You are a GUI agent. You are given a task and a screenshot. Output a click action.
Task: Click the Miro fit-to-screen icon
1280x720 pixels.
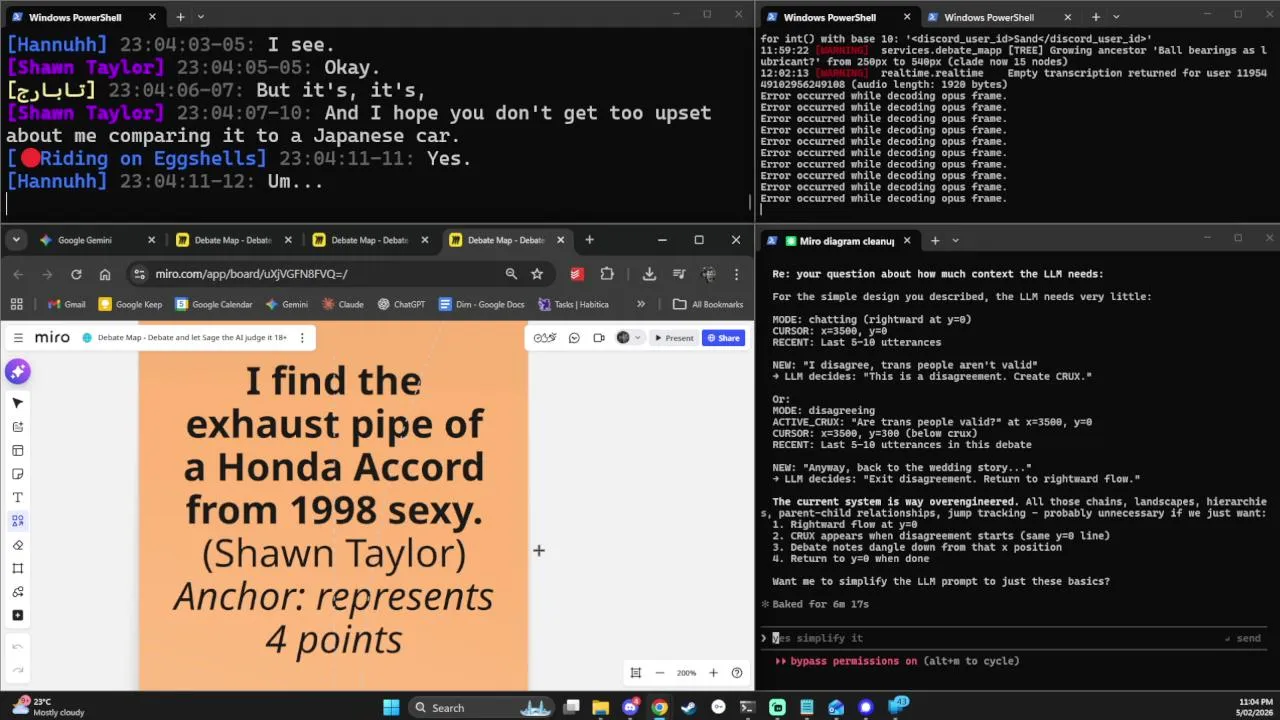point(635,673)
